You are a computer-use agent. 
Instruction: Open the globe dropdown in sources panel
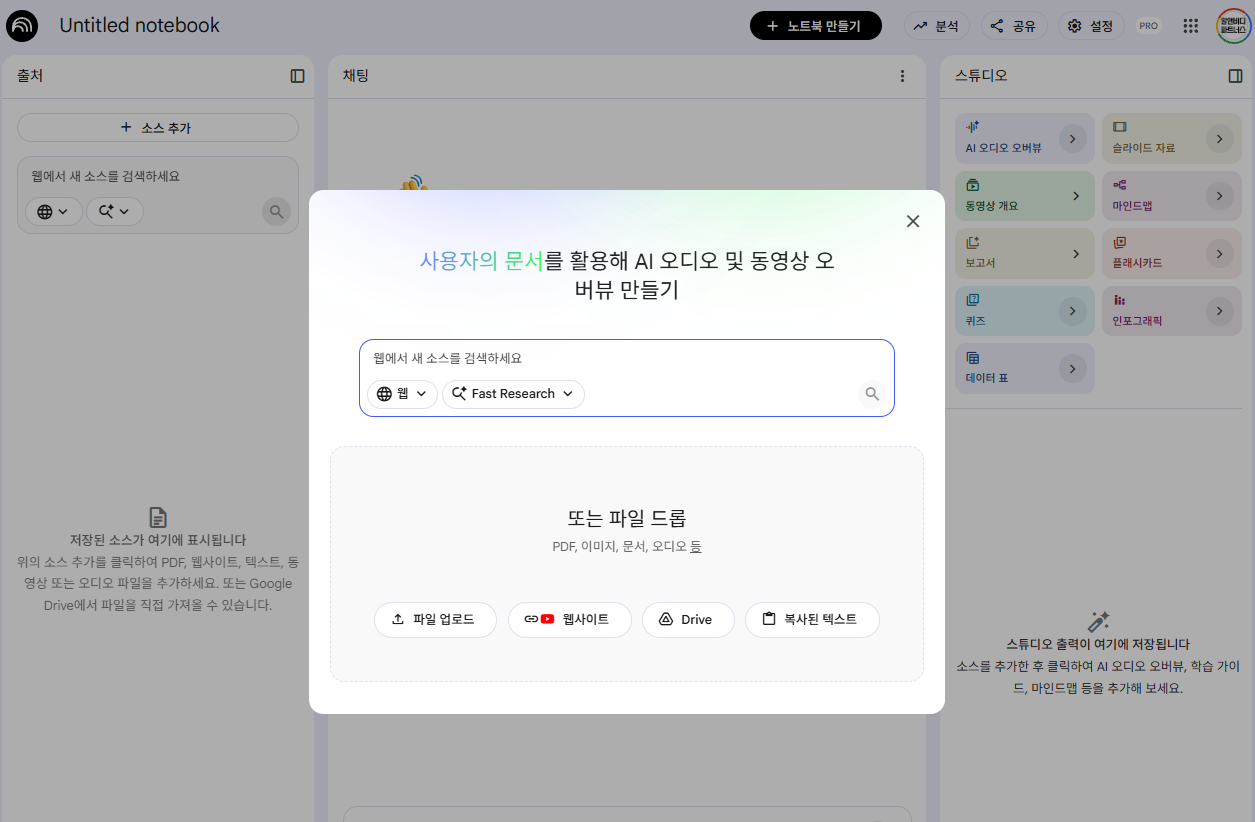click(x=54, y=211)
